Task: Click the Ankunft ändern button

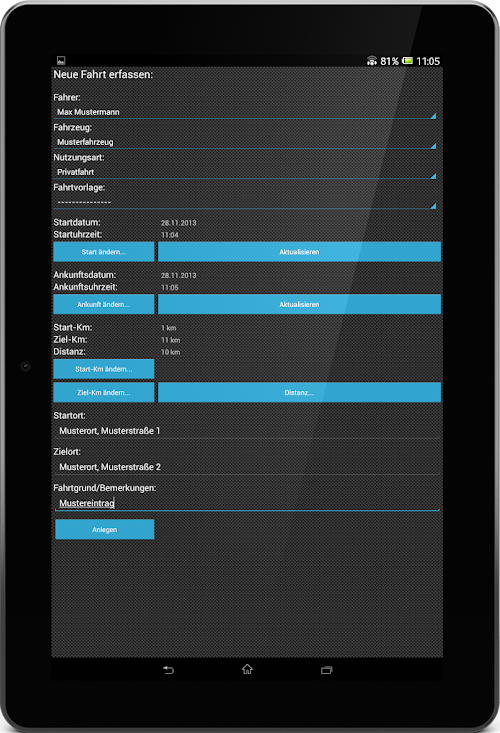Action: pos(104,304)
